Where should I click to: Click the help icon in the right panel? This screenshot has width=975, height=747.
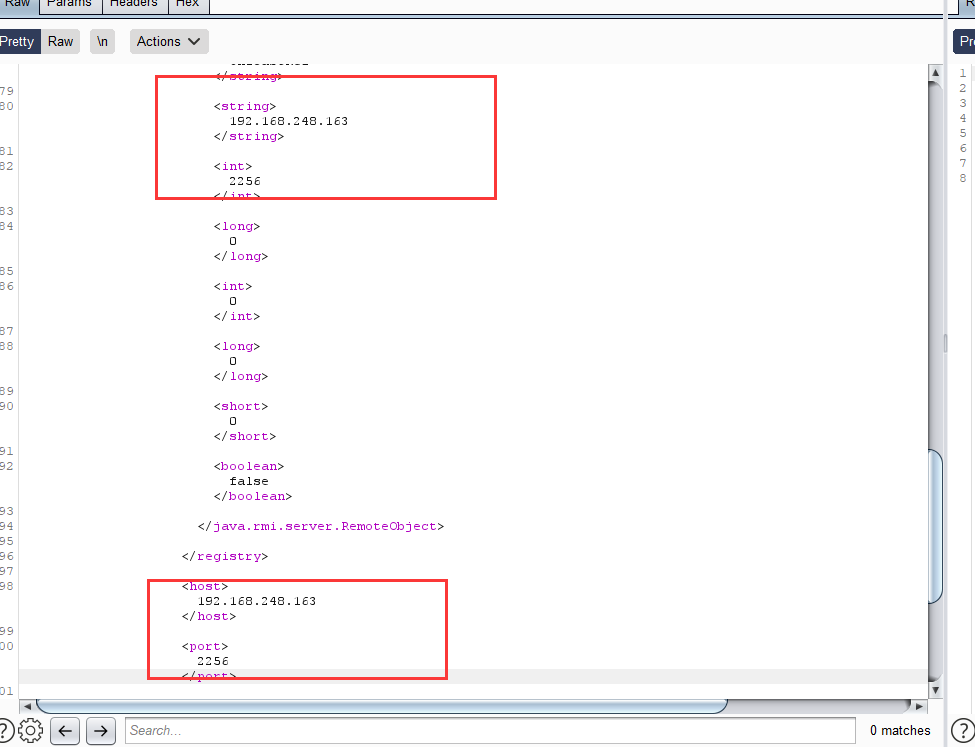(963, 730)
